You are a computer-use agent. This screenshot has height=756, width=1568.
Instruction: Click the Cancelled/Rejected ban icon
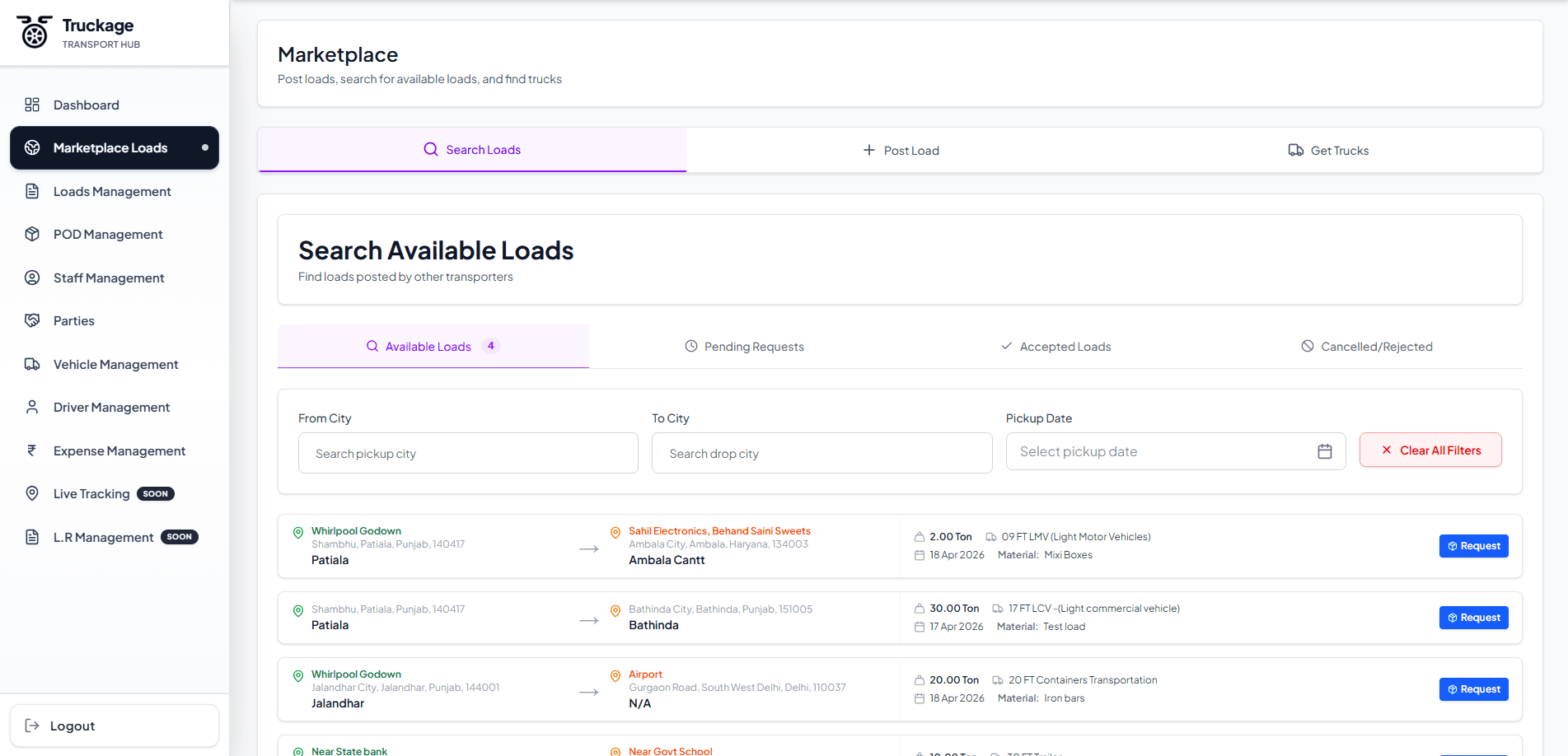1308,346
